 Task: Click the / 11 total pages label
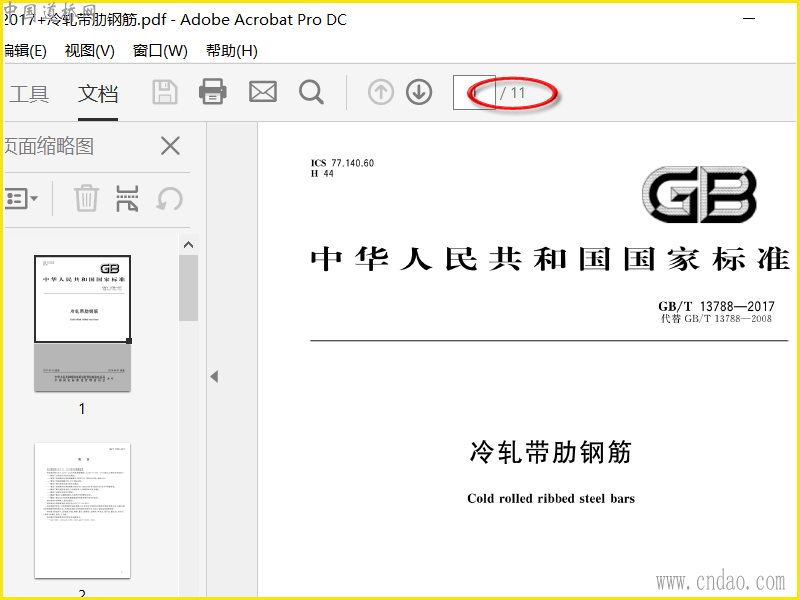click(x=512, y=93)
